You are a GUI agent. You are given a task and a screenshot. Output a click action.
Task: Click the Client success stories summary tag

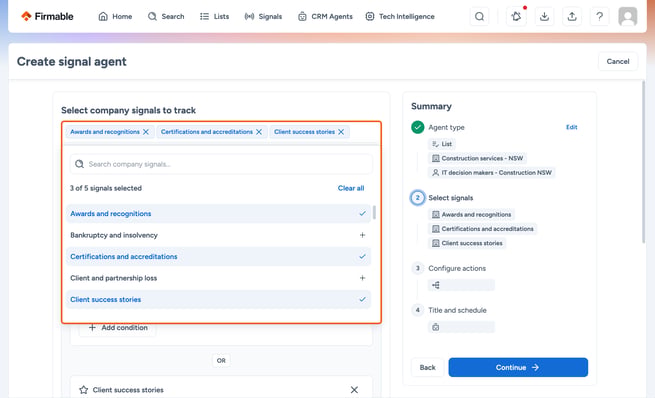click(467, 243)
